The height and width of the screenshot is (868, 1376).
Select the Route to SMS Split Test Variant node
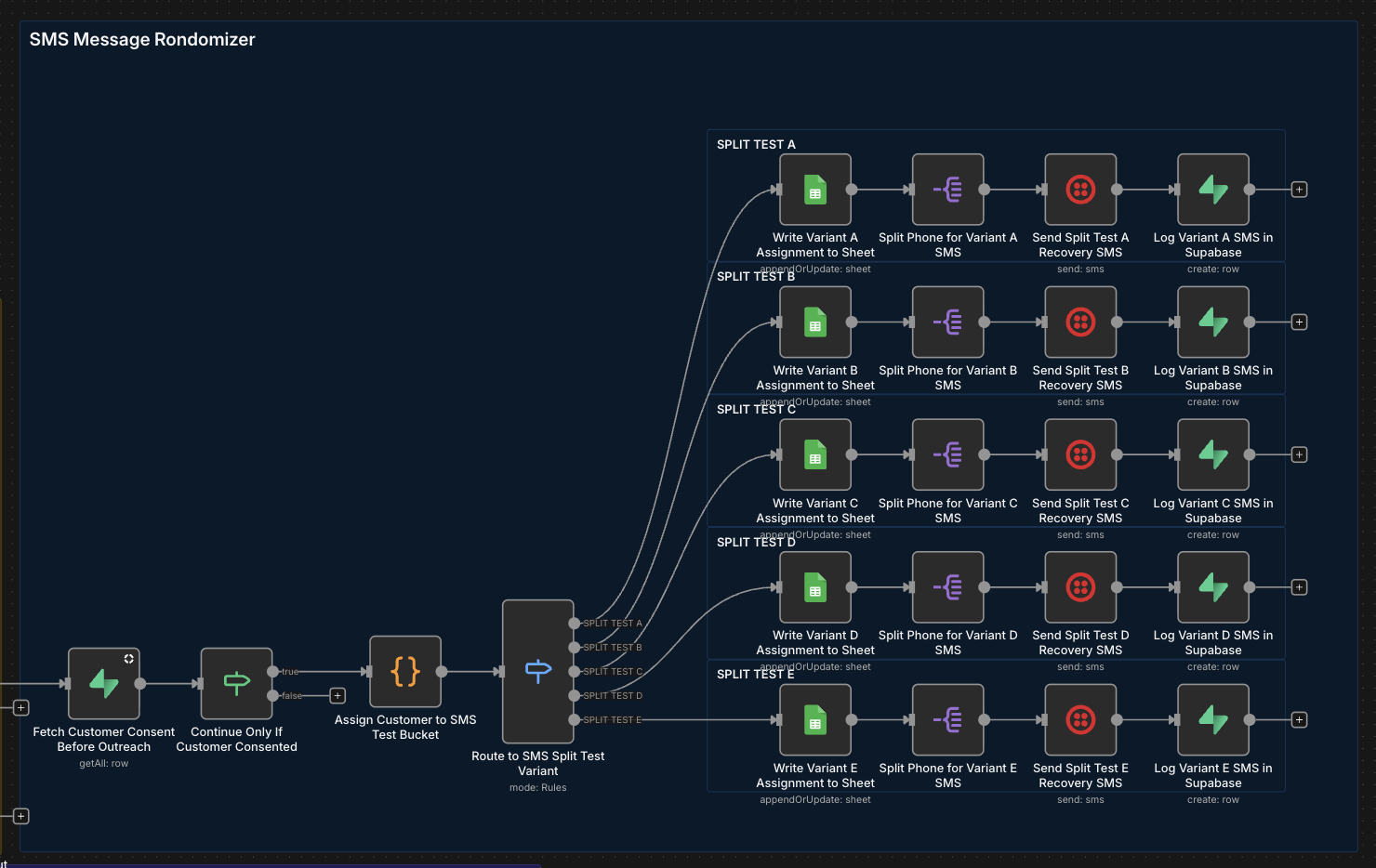538,672
